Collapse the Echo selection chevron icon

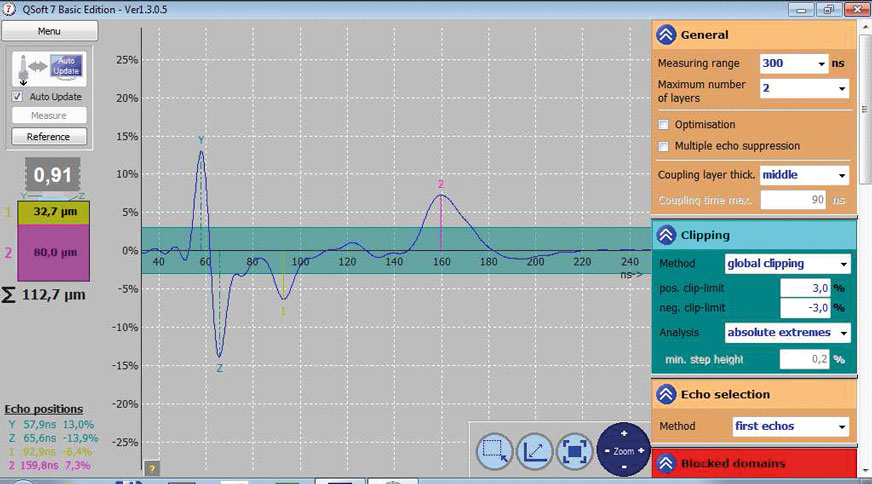tap(667, 394)
